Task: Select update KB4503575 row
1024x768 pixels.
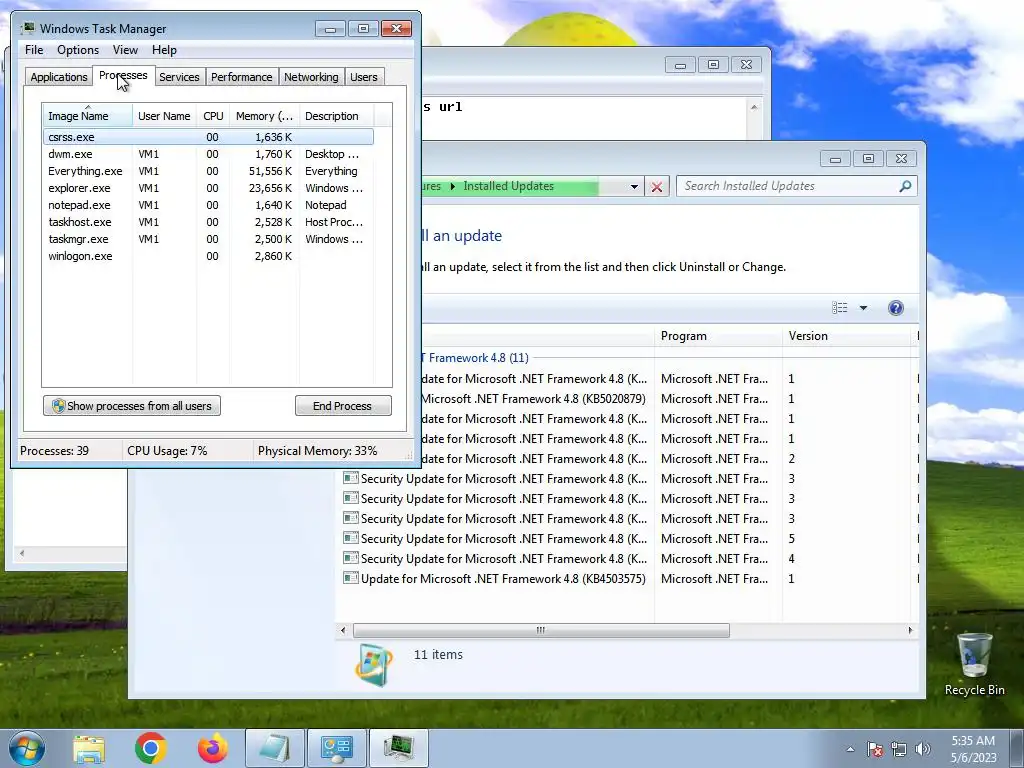Action: tap(630, 579)
